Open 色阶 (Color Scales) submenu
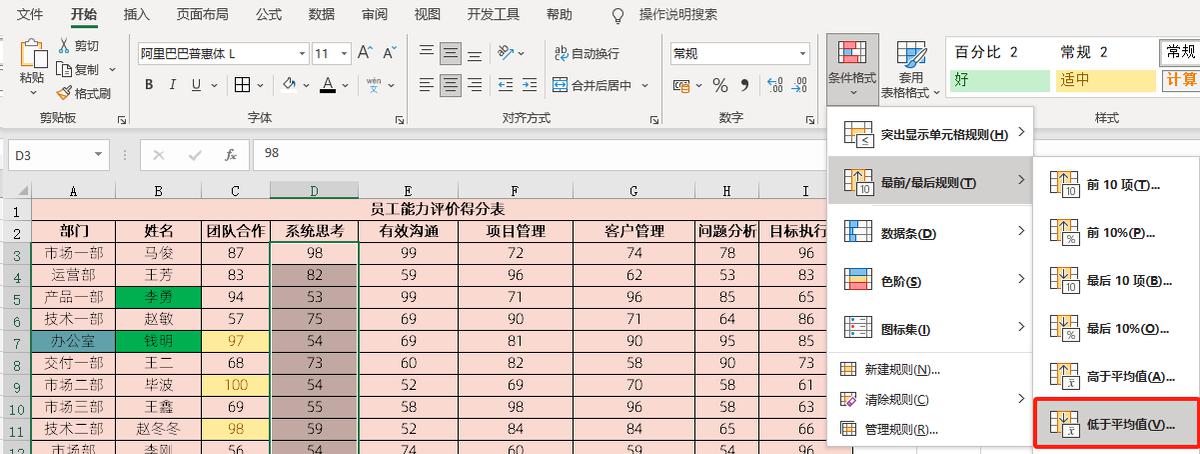The width and height of the screenshot is (1200, 454). tap(930, 280)
